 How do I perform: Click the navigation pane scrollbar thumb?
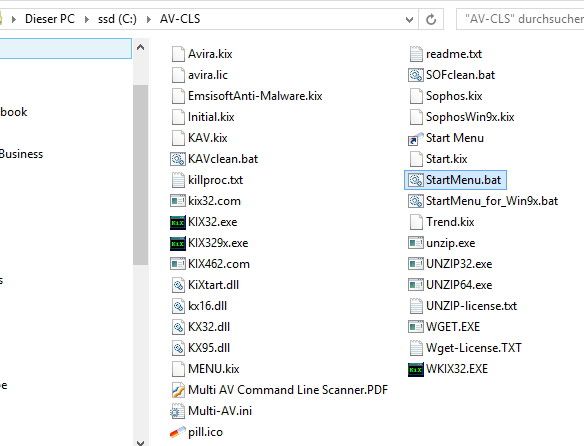coord(140,175)
